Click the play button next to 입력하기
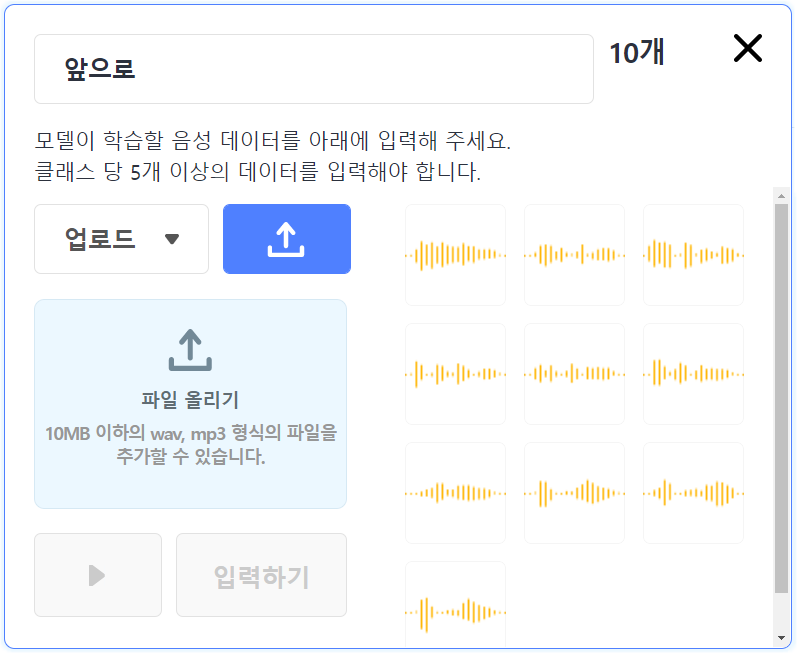Image resolution: width=797 pixels, height=653 pixels. [98, 575]
